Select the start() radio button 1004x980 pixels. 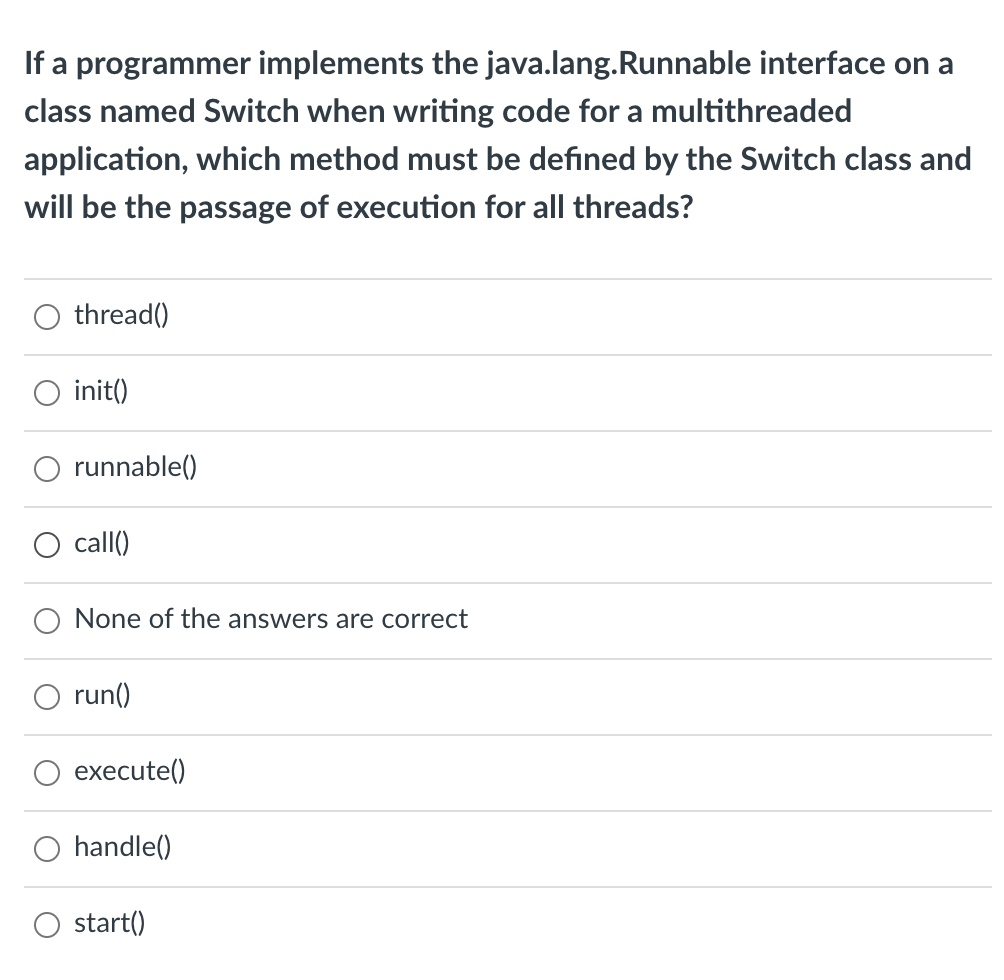(46, 924)
